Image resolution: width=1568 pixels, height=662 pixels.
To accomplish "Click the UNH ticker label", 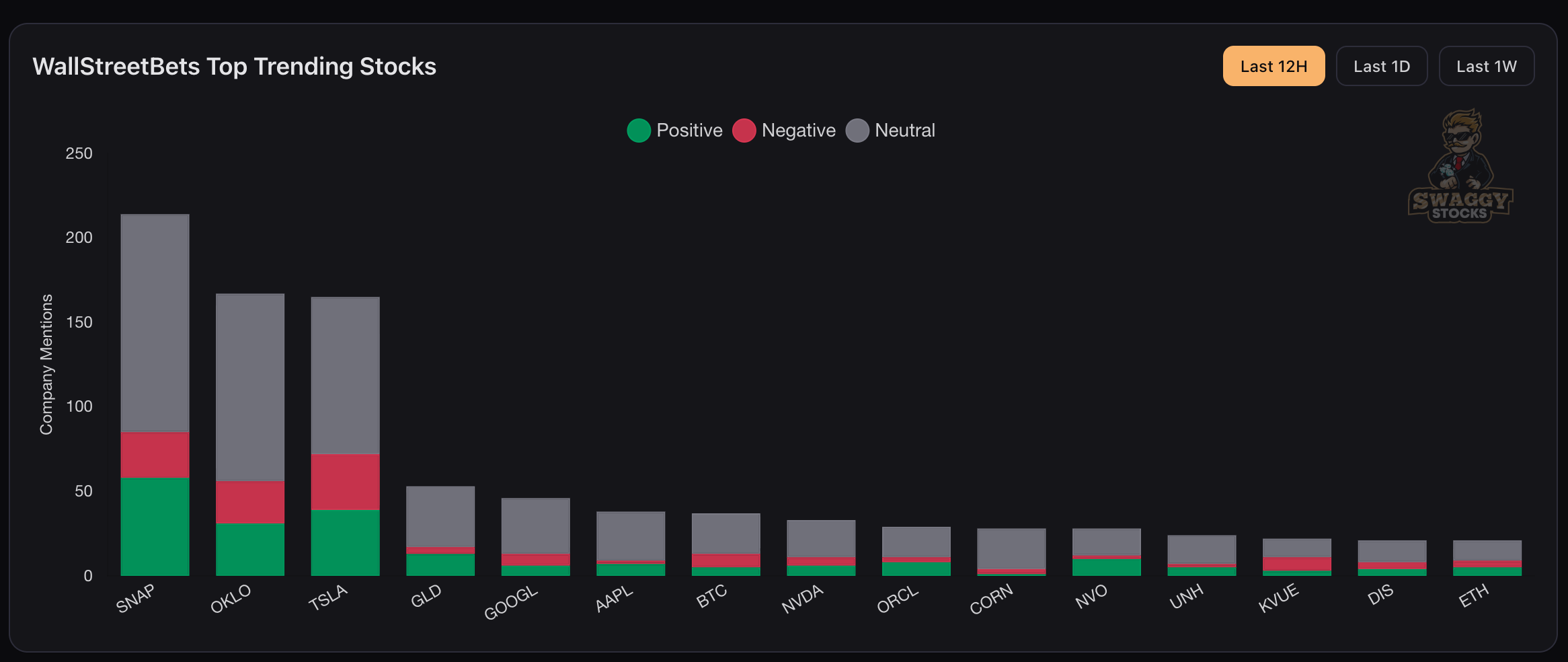I will (x=1186, y=596).
